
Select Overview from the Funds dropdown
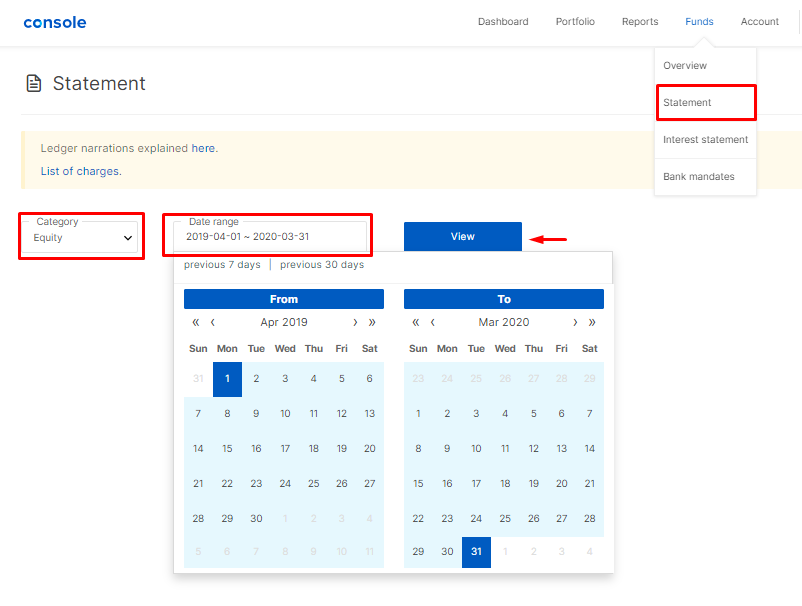tap(705, 65)
